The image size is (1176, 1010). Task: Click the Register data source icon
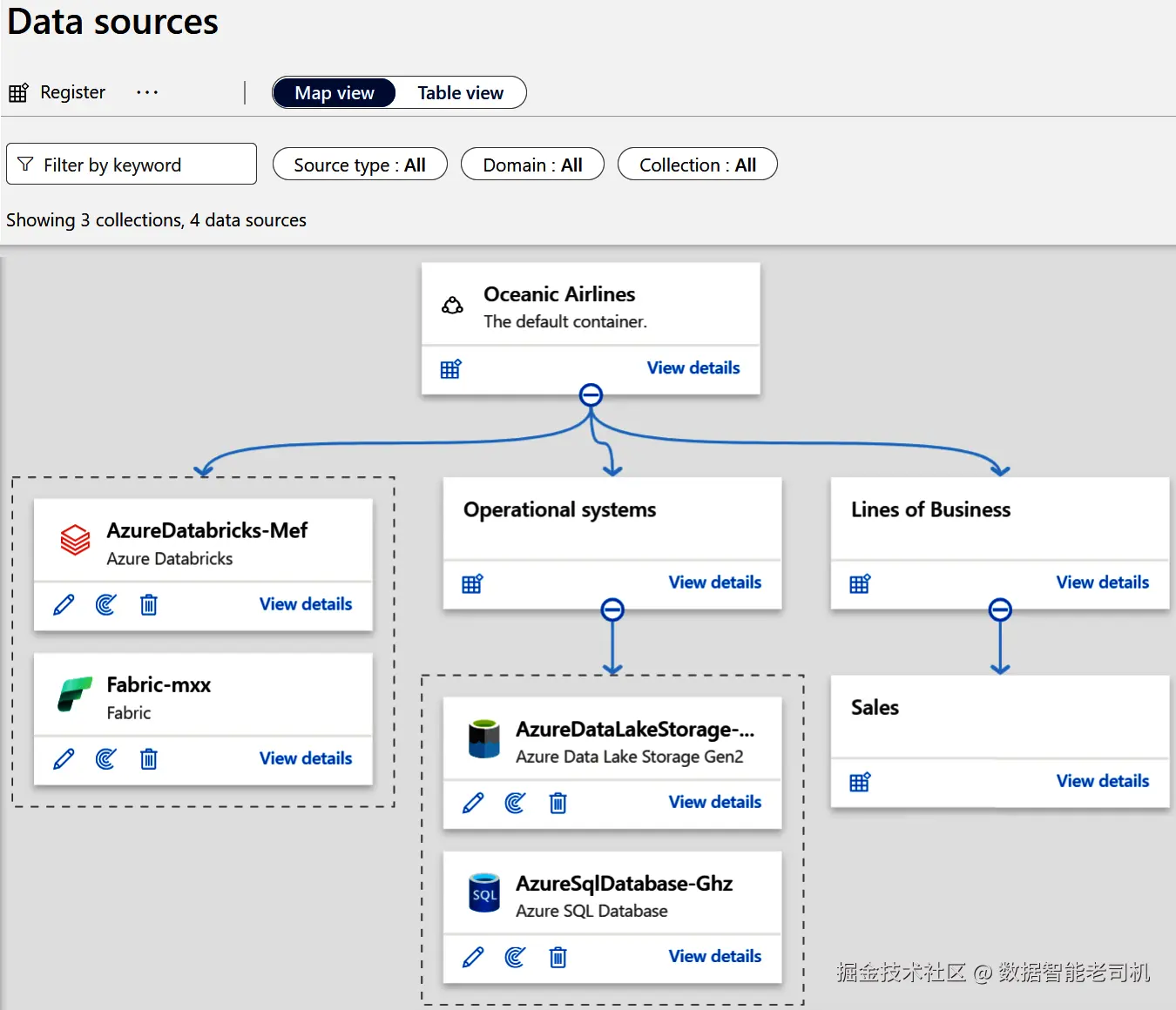pos(18,92)
